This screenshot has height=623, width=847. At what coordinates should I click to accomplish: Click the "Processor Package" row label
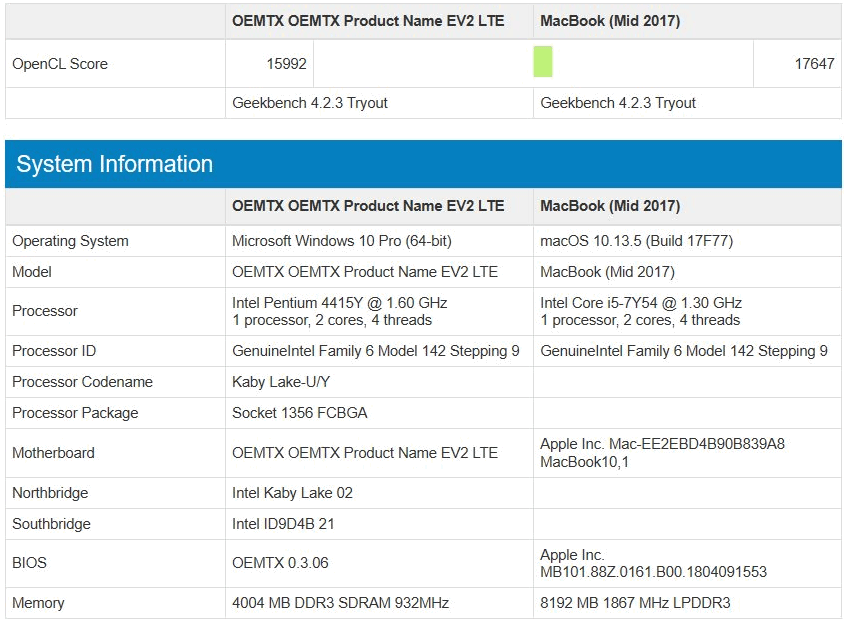[75, 413]
